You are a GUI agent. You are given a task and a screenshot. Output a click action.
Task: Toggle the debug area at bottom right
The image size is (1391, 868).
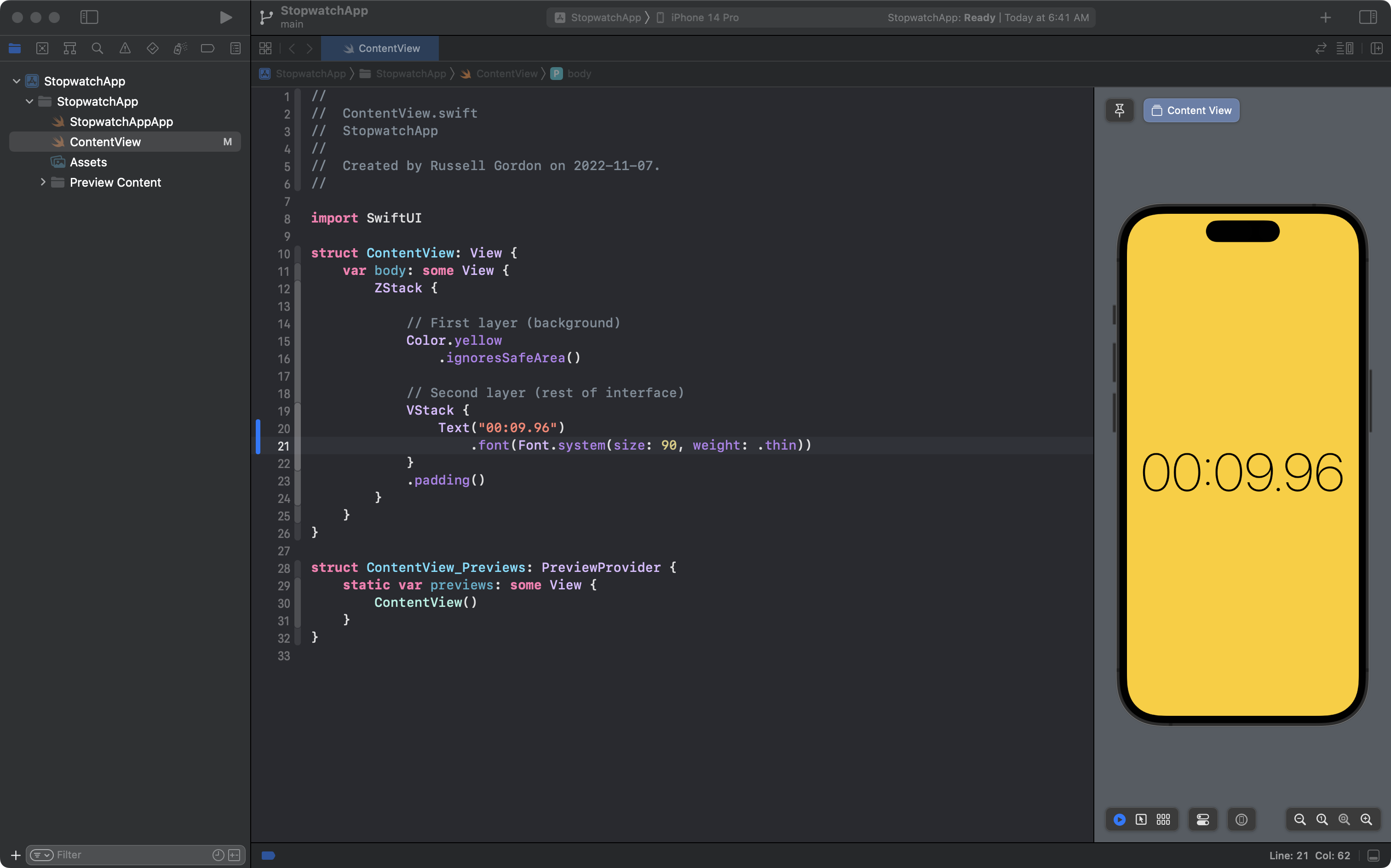point(1373,856)
